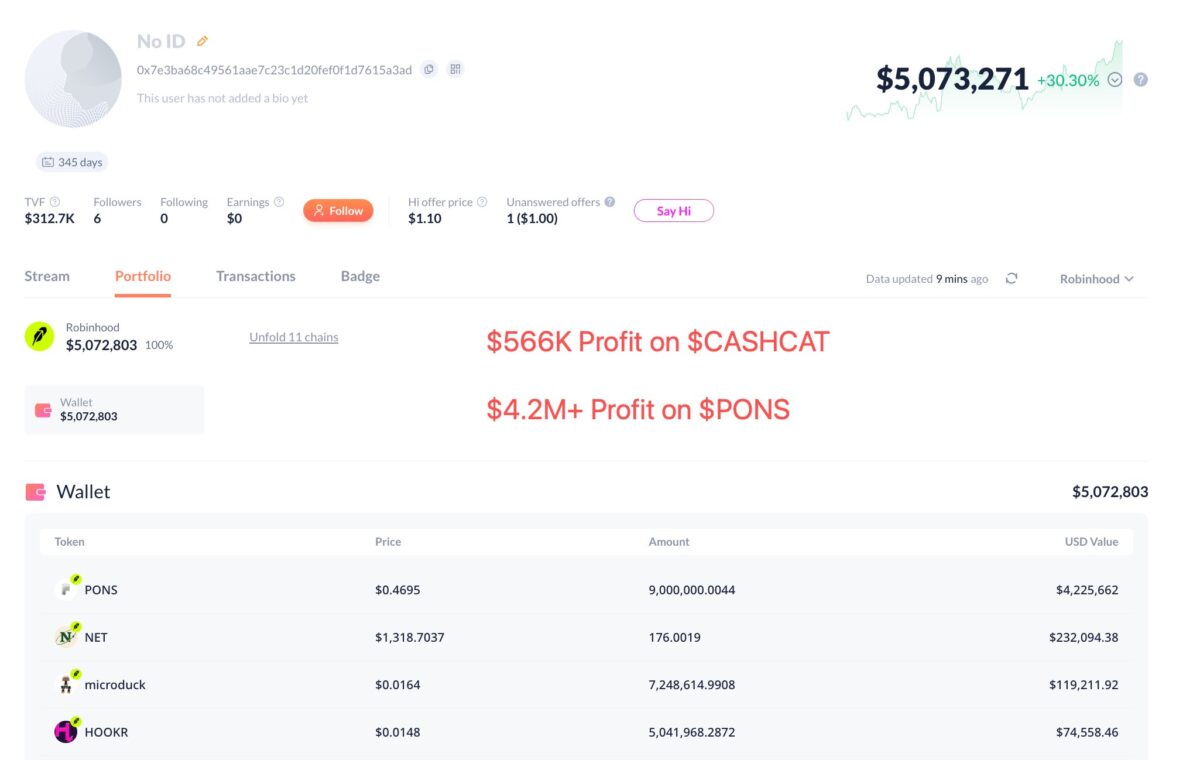Click the pencil edit icon beside No ID

tap(202, 41)
